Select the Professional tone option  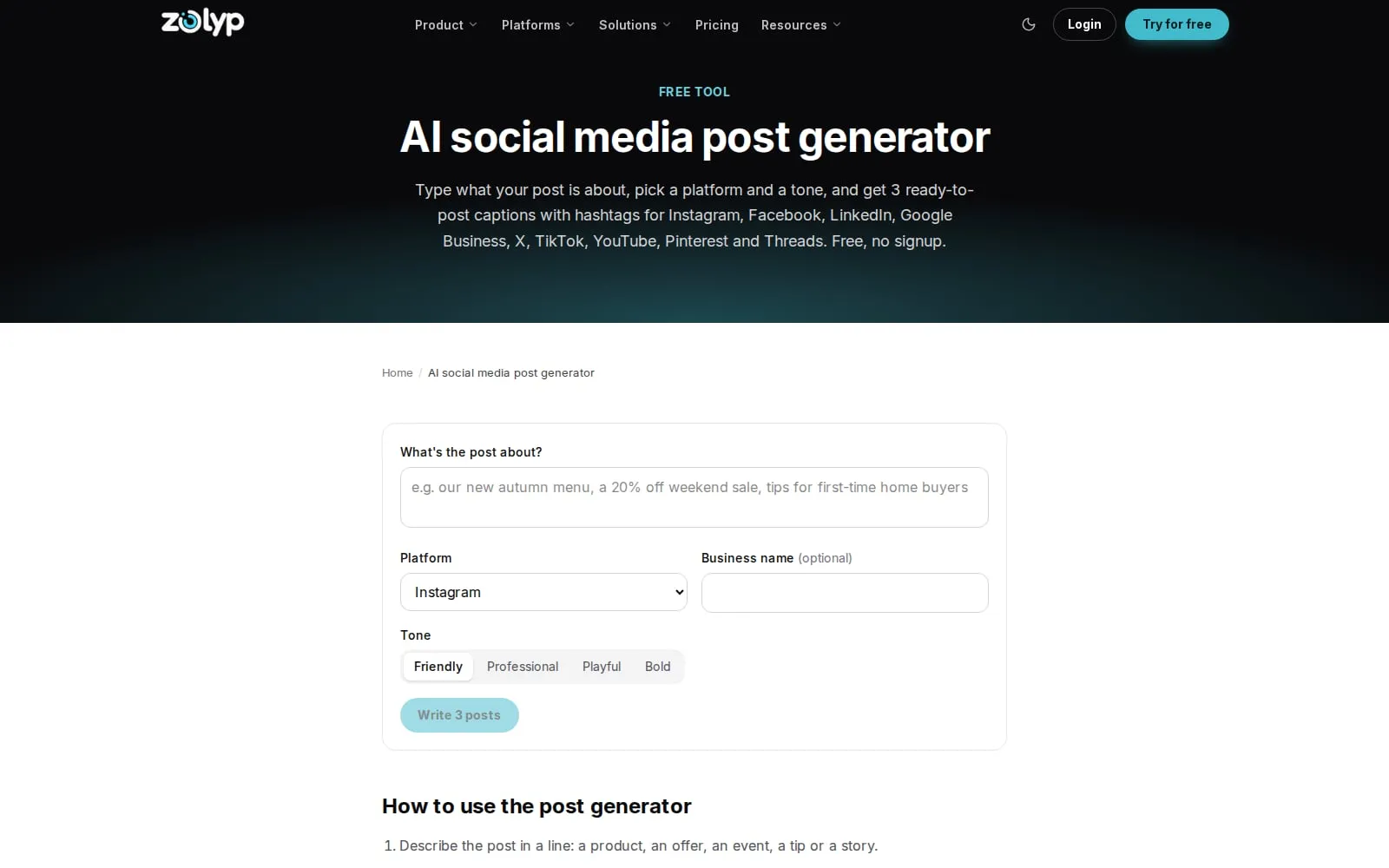pos(523,667)
